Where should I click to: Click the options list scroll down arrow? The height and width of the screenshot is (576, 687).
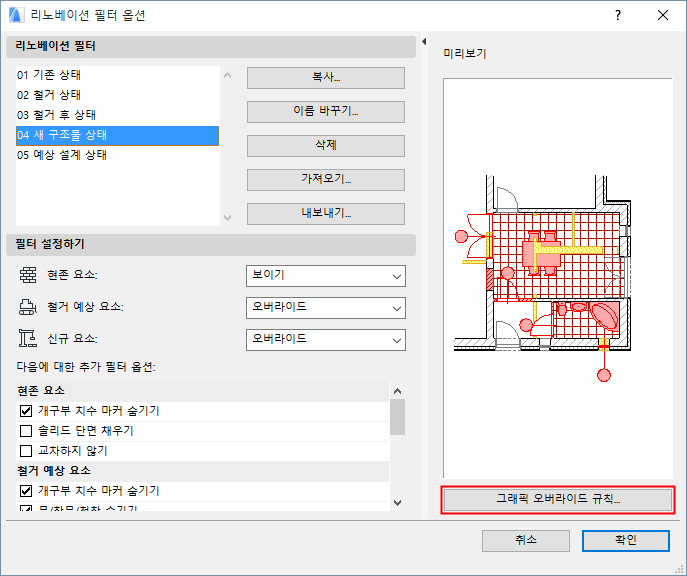tap(397, 503)
